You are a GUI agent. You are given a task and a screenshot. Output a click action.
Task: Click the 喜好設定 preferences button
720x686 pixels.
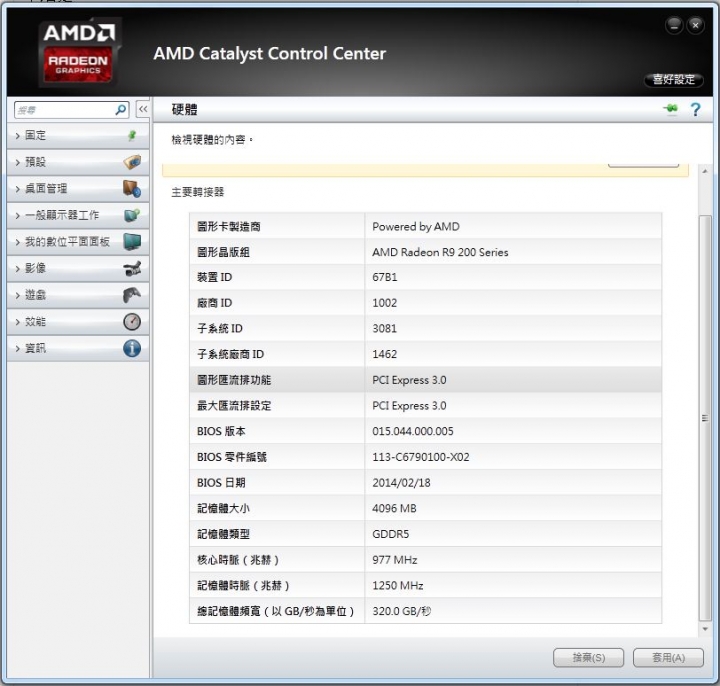pos(674,79)
